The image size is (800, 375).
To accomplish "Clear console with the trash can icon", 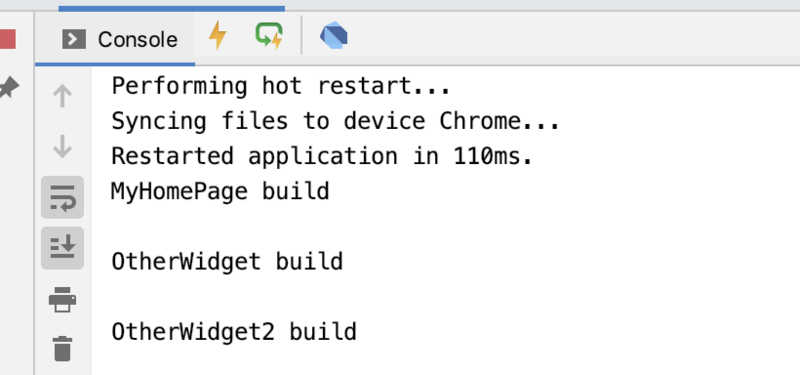I will click(x=62, y=348).
